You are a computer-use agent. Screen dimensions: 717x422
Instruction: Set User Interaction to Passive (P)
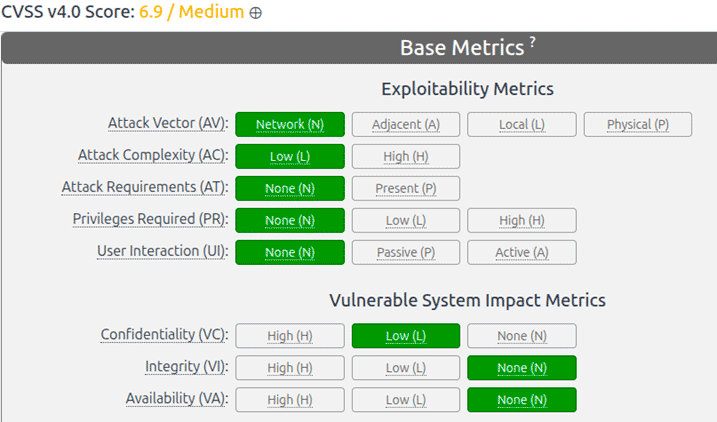click(x=406, y=252)
